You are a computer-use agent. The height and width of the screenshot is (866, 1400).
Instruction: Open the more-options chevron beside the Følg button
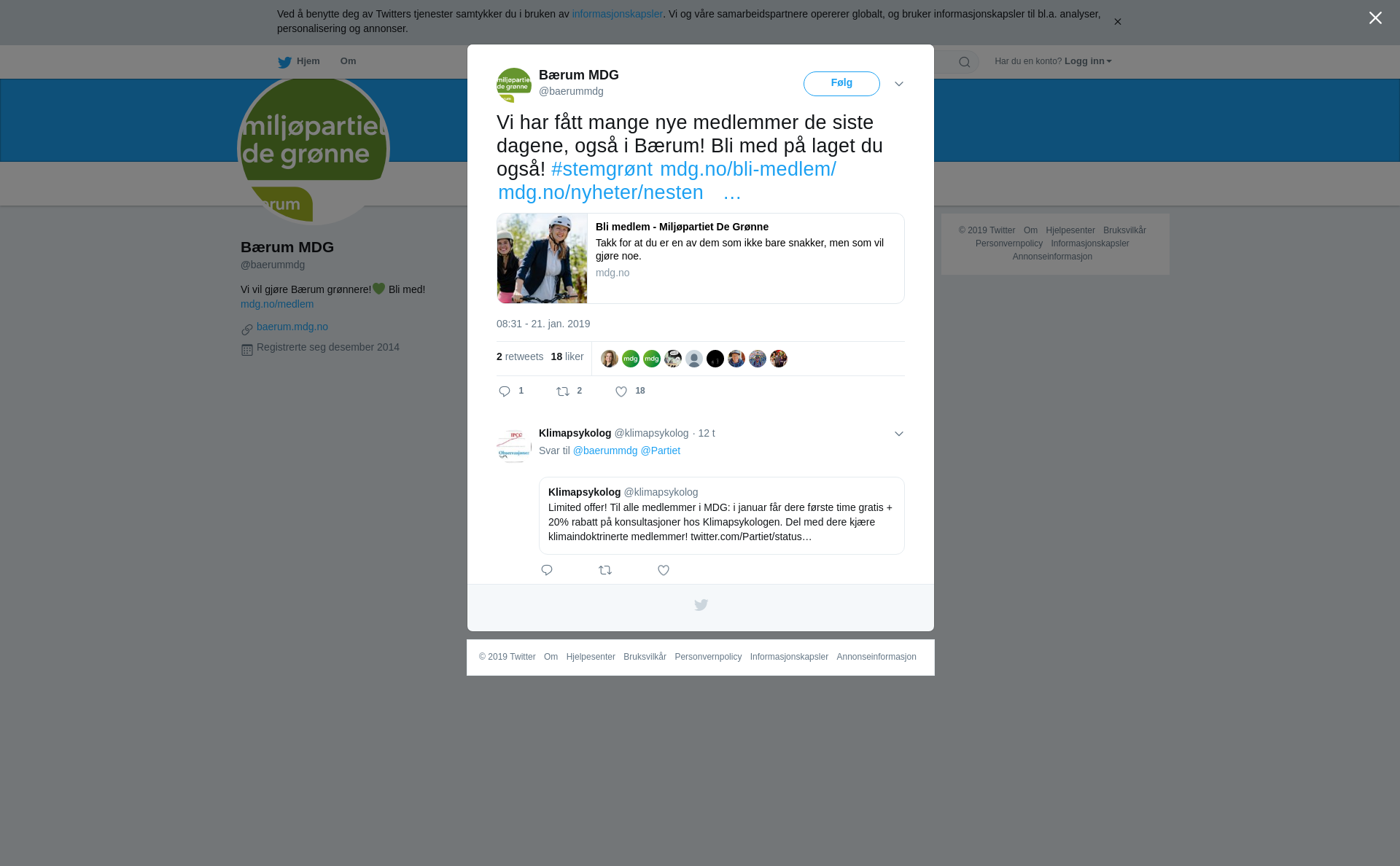[899, 84]
